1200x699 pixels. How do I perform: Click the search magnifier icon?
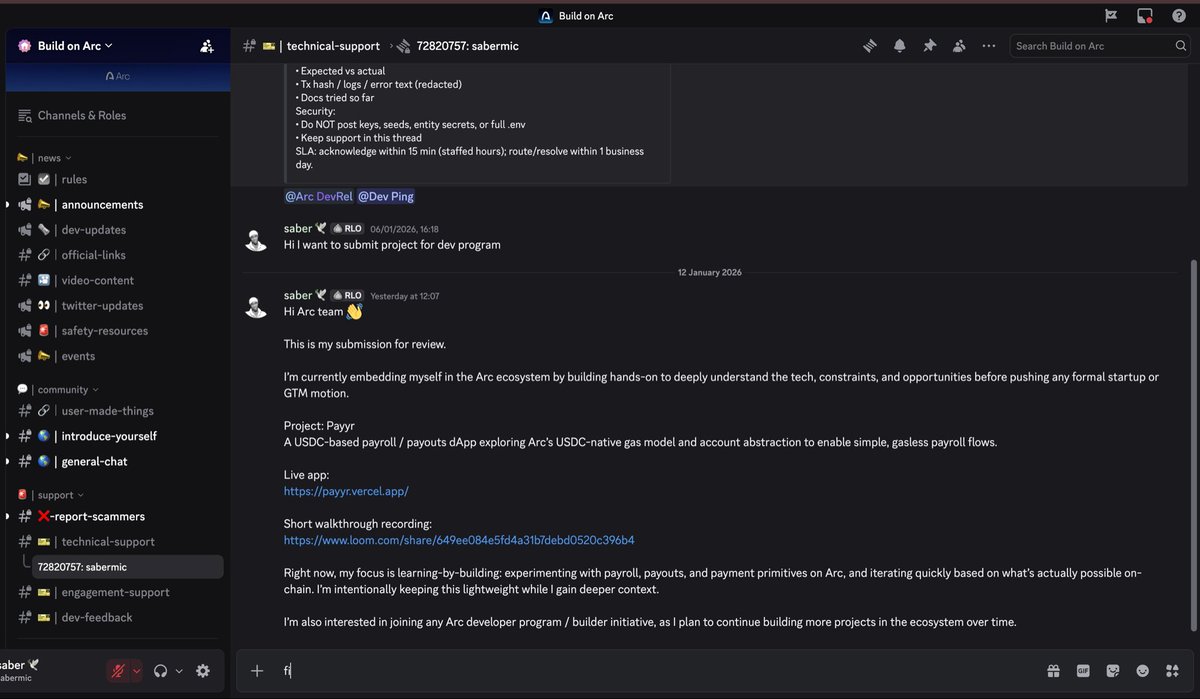1181,46
